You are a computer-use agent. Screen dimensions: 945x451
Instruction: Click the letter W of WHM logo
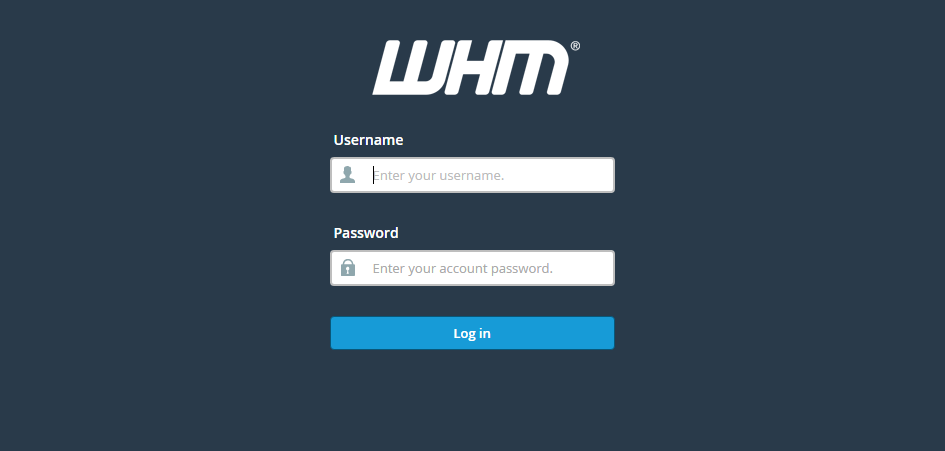point(410,68)
